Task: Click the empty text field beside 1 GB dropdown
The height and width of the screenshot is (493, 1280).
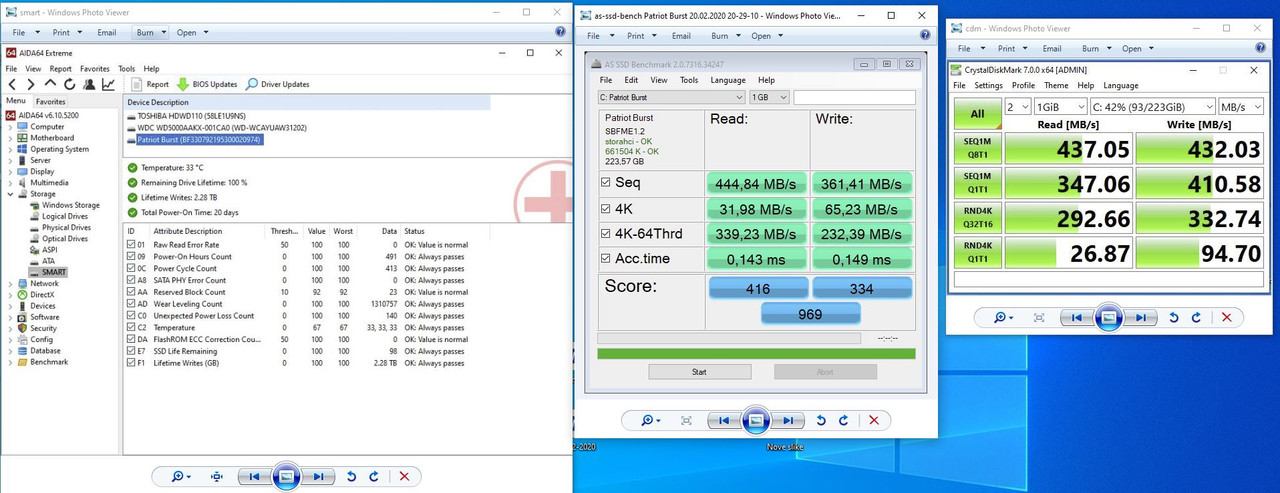Action: click(x=854, y=97)
